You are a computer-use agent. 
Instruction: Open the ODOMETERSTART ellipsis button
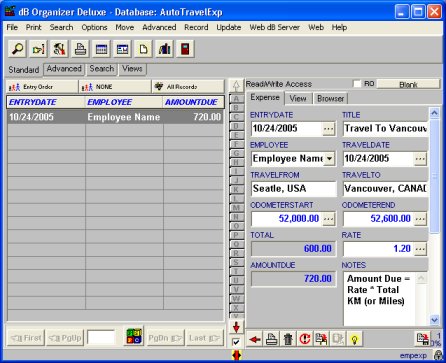328,219
